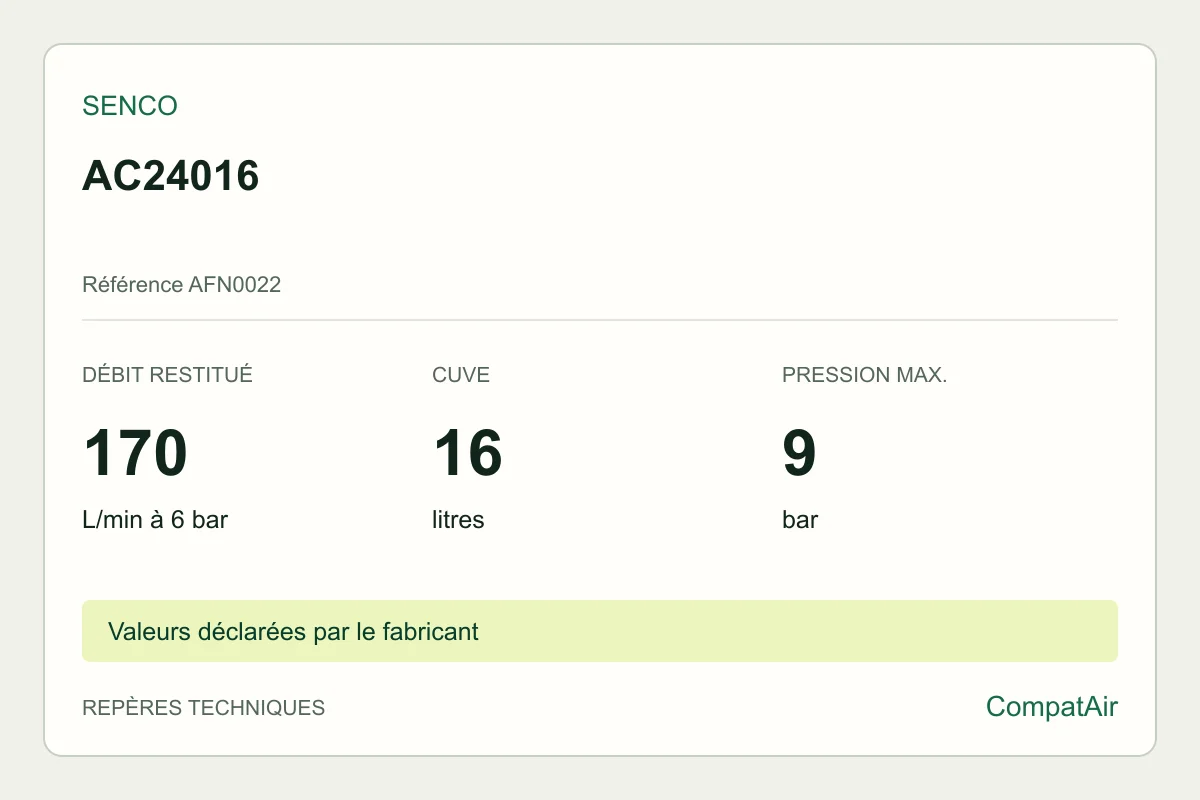This screenshot has height=800, width=1200.
Task: Click the REPÈRES TECHNIQUES footer label
Action: coord(204,708)
